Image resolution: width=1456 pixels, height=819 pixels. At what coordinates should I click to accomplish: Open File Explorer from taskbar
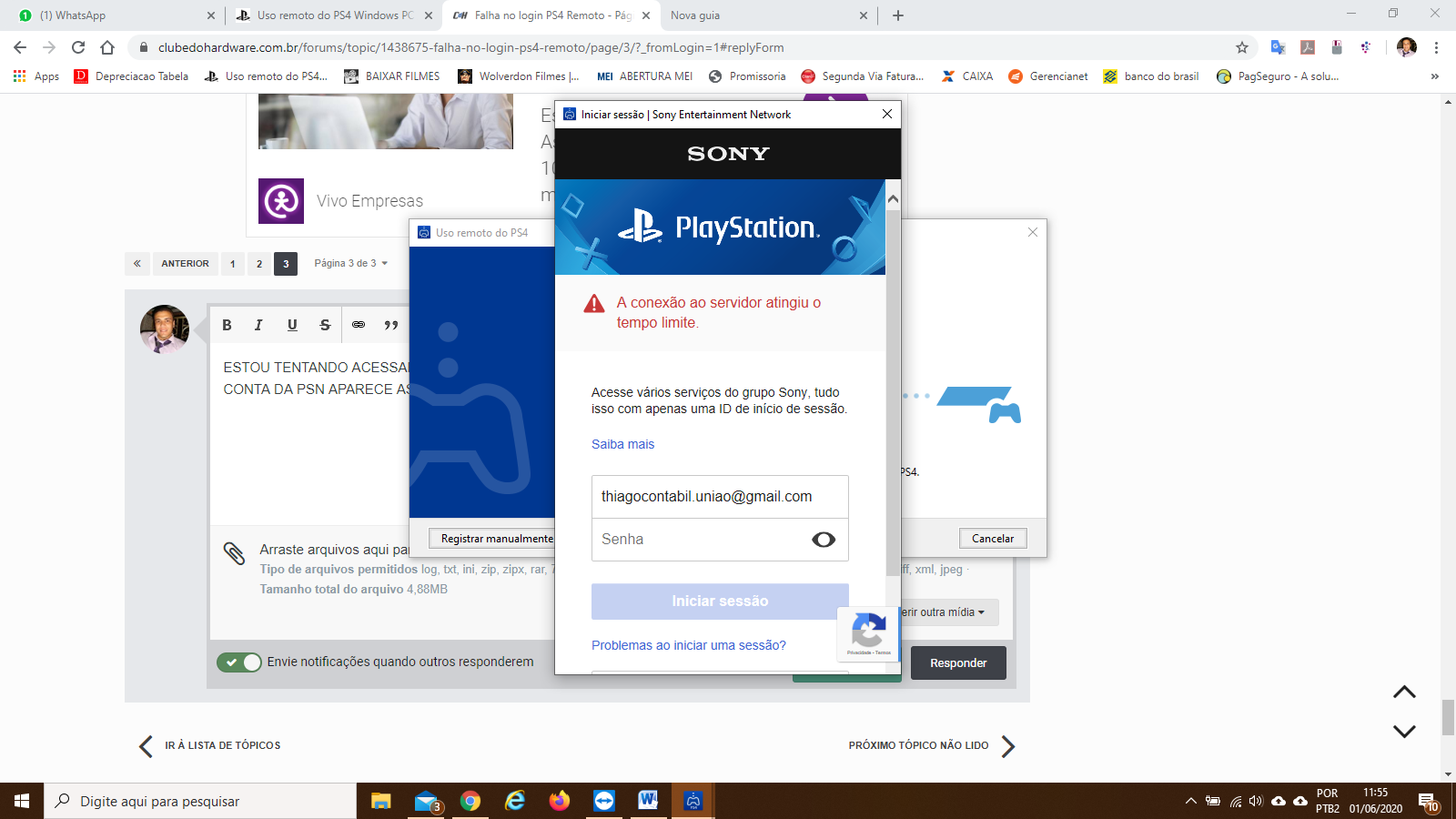pos(381,801)
